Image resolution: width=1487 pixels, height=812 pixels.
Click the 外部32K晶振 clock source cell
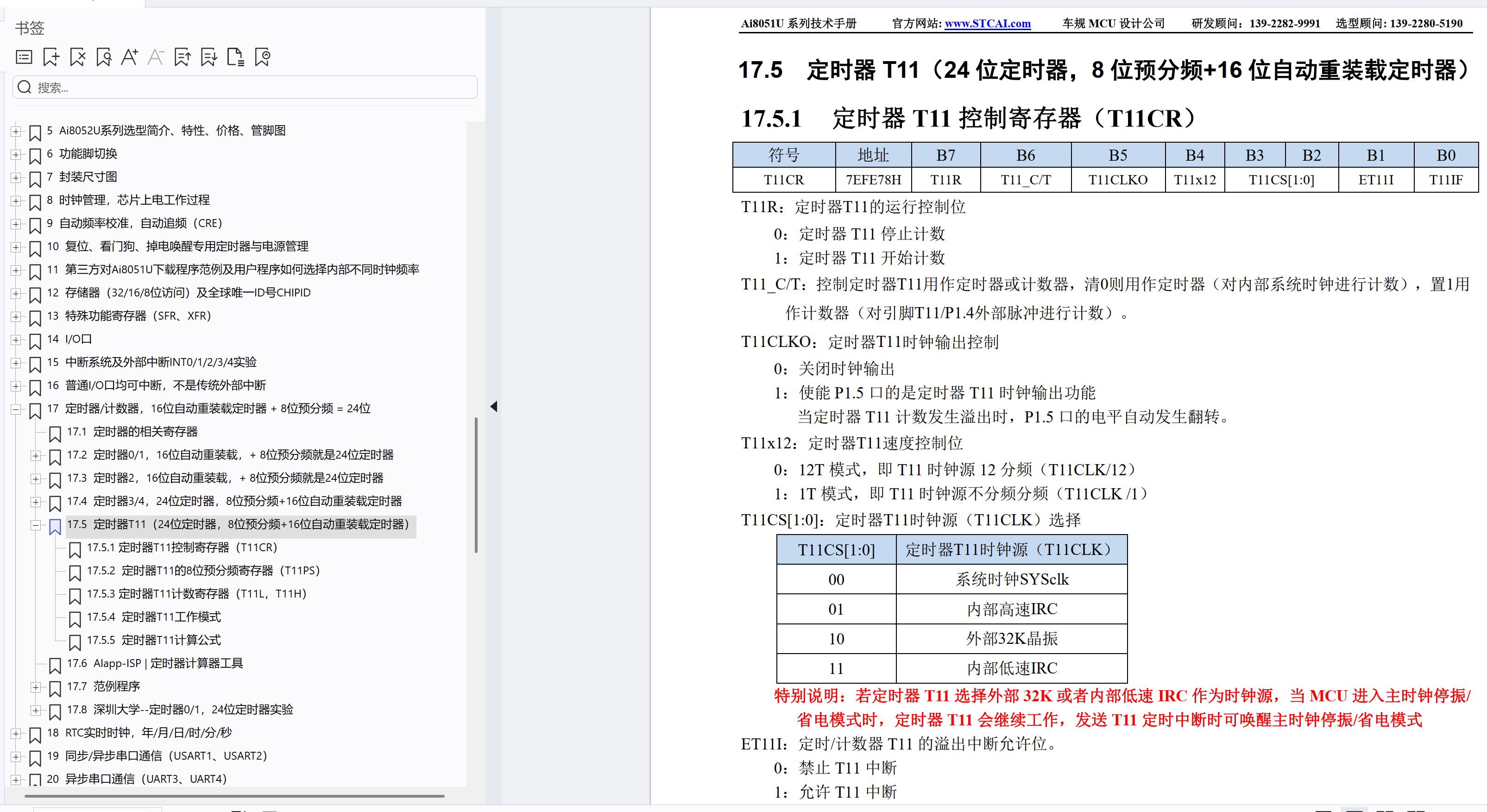tap(1011, 639)
